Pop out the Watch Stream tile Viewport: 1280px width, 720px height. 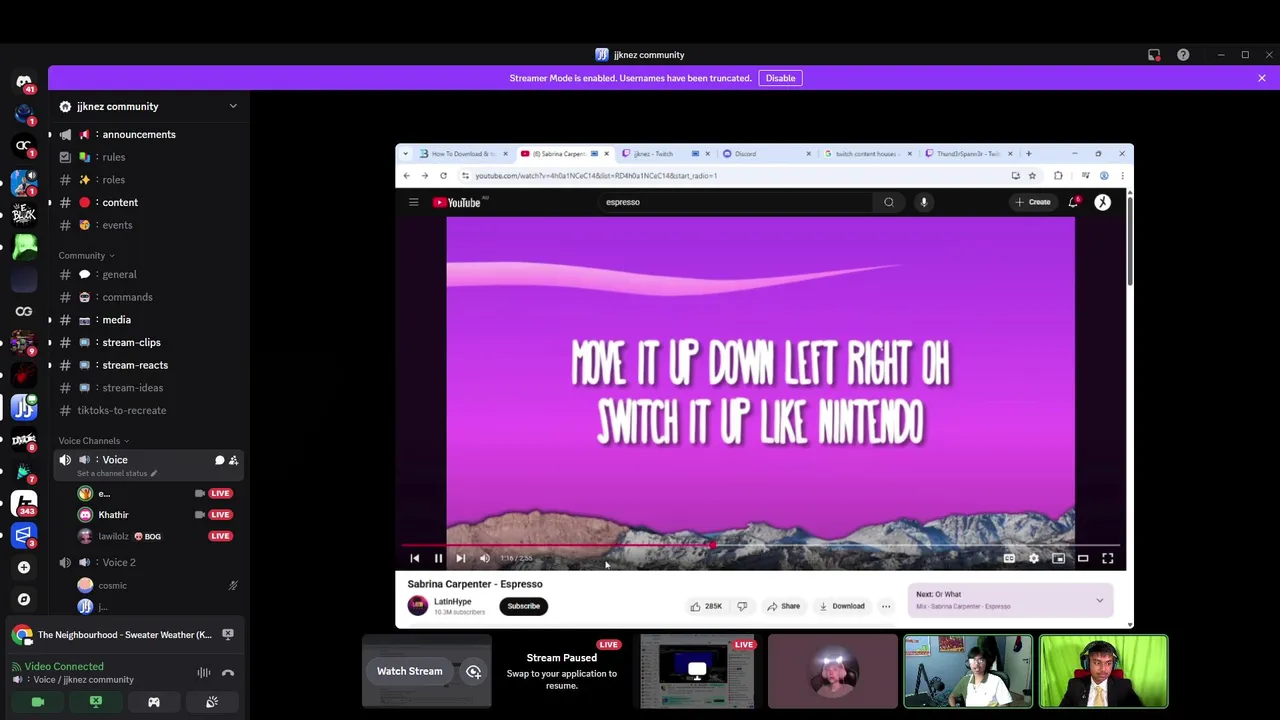pyautogui.click(x=473, y=672)
